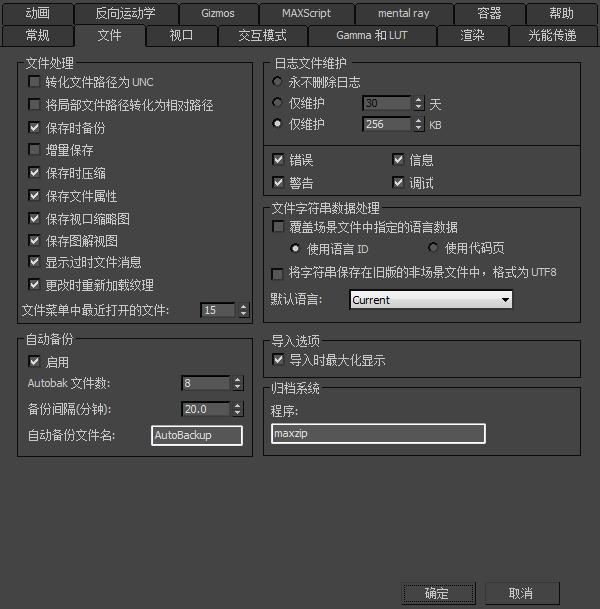Switch to the 容器 tab

click(x=489, y=13)
